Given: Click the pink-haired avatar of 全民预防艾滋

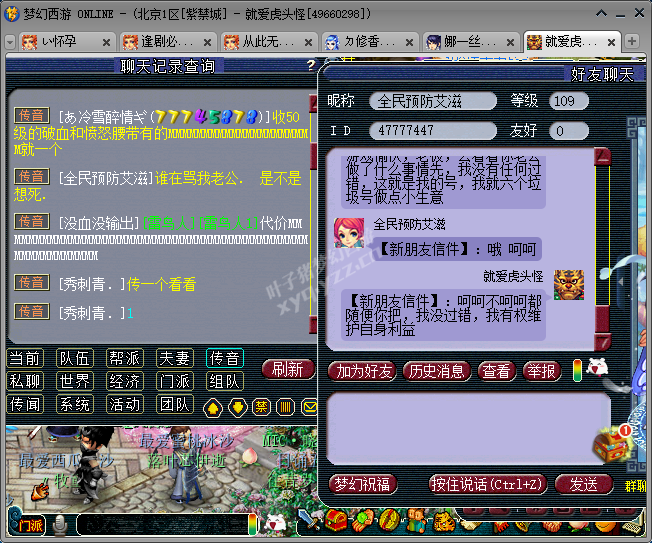Looking at the screenshot, I should pyautogui.click(x=348, y=233).
